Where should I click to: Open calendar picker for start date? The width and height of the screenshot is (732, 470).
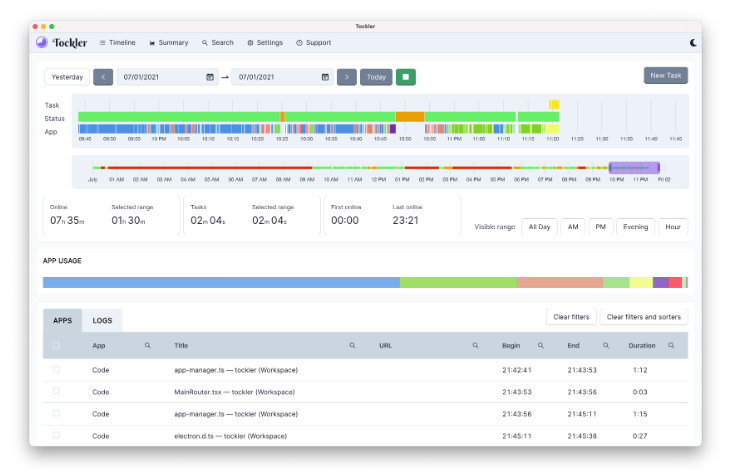click(x=210, y=77)
